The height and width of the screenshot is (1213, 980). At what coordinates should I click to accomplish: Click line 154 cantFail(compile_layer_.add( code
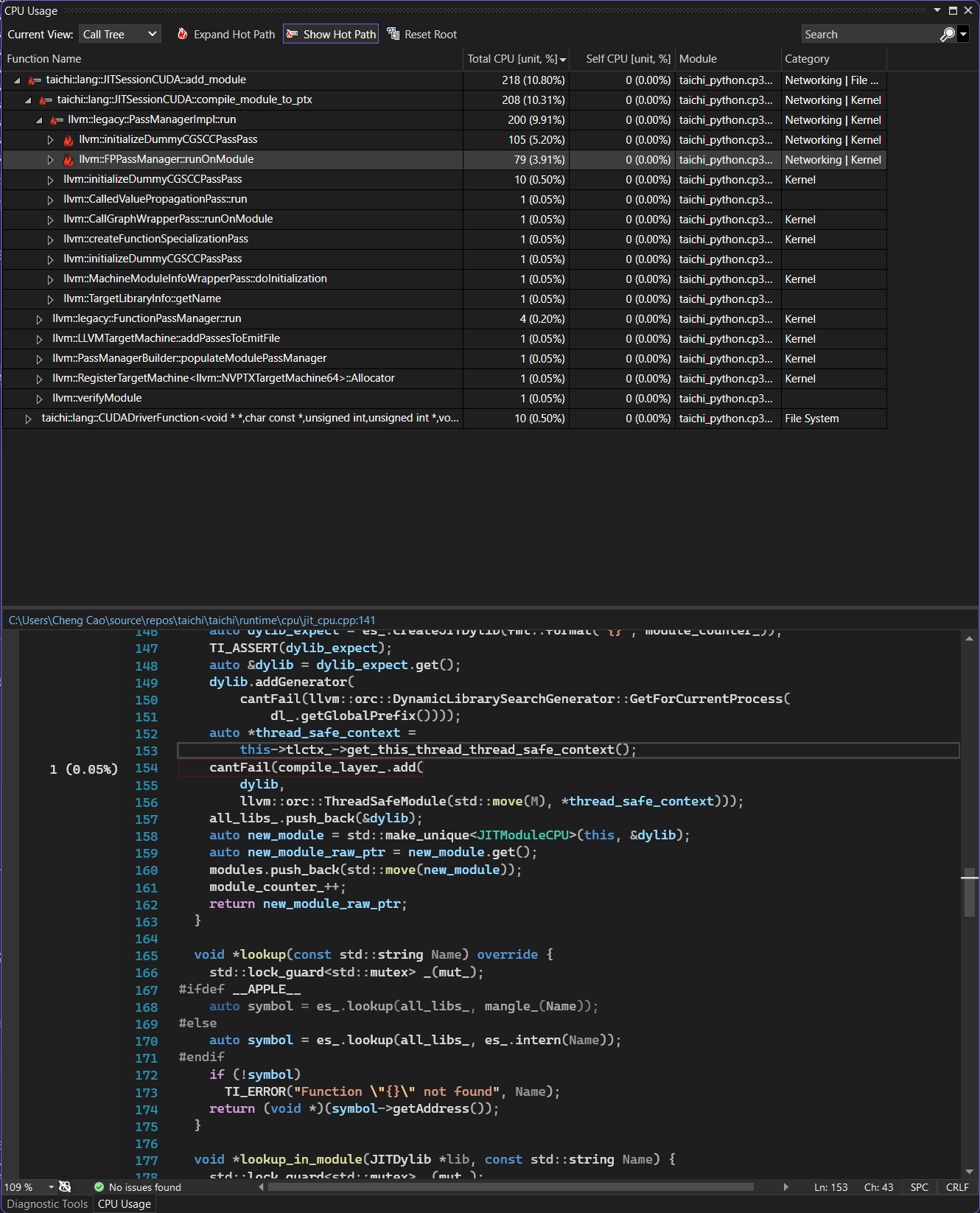pos(316,767)
